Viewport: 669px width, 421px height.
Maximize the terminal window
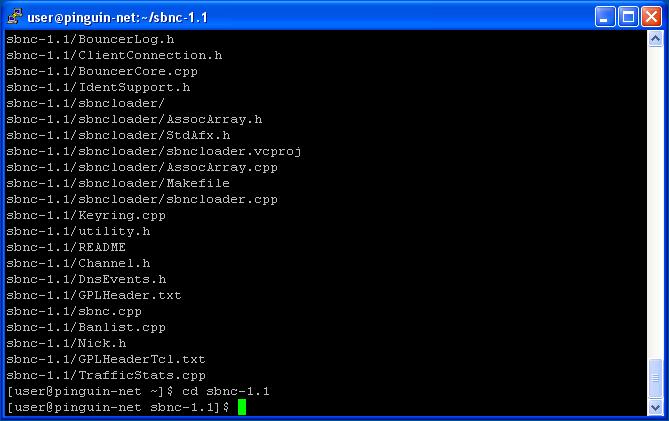click(x=628, y=17)
